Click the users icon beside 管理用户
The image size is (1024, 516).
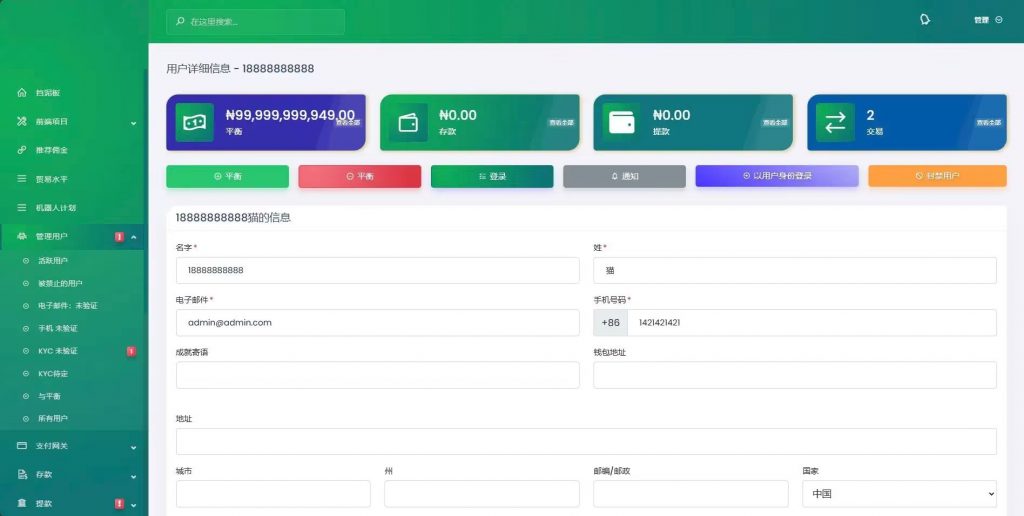tap(22, 236)
